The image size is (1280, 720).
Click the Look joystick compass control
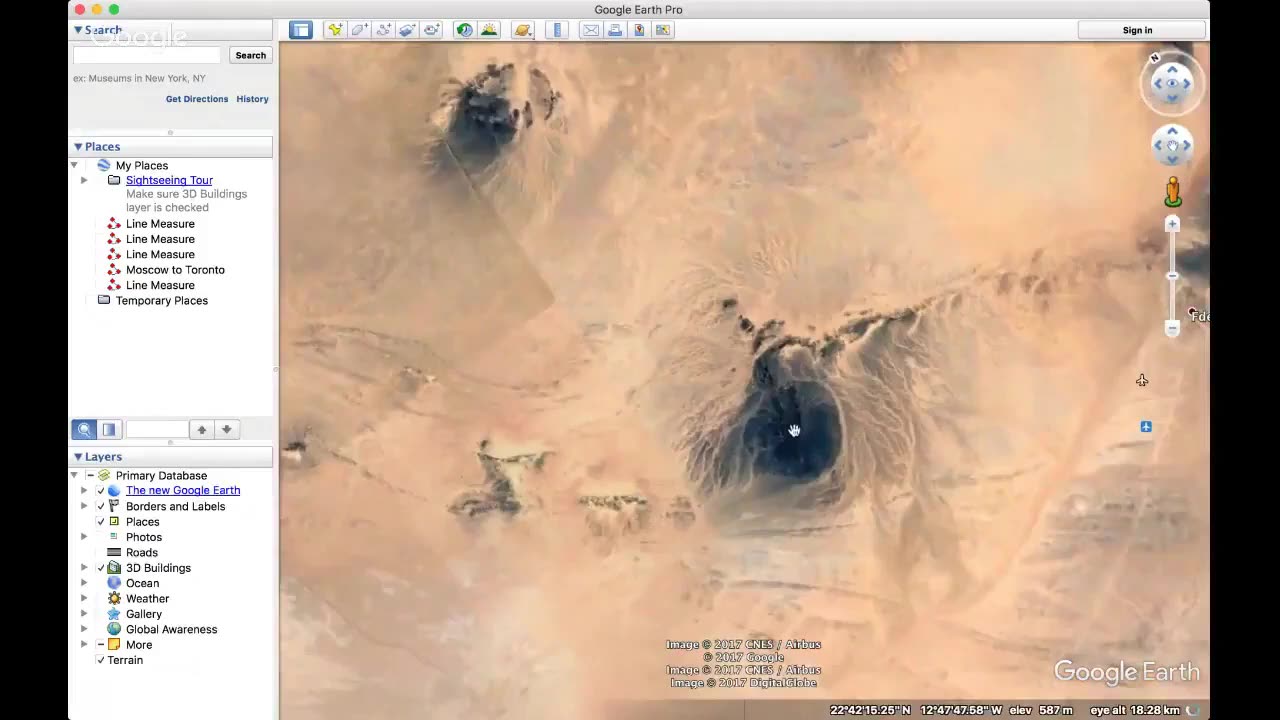1172,84
